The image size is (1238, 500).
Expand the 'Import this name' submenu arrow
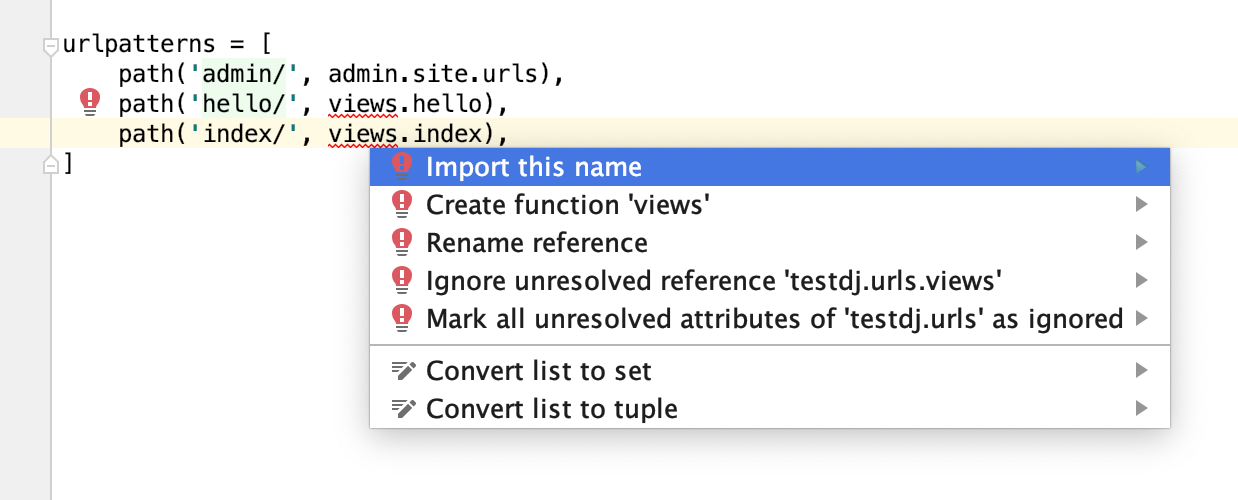(x=1141, y=167)
